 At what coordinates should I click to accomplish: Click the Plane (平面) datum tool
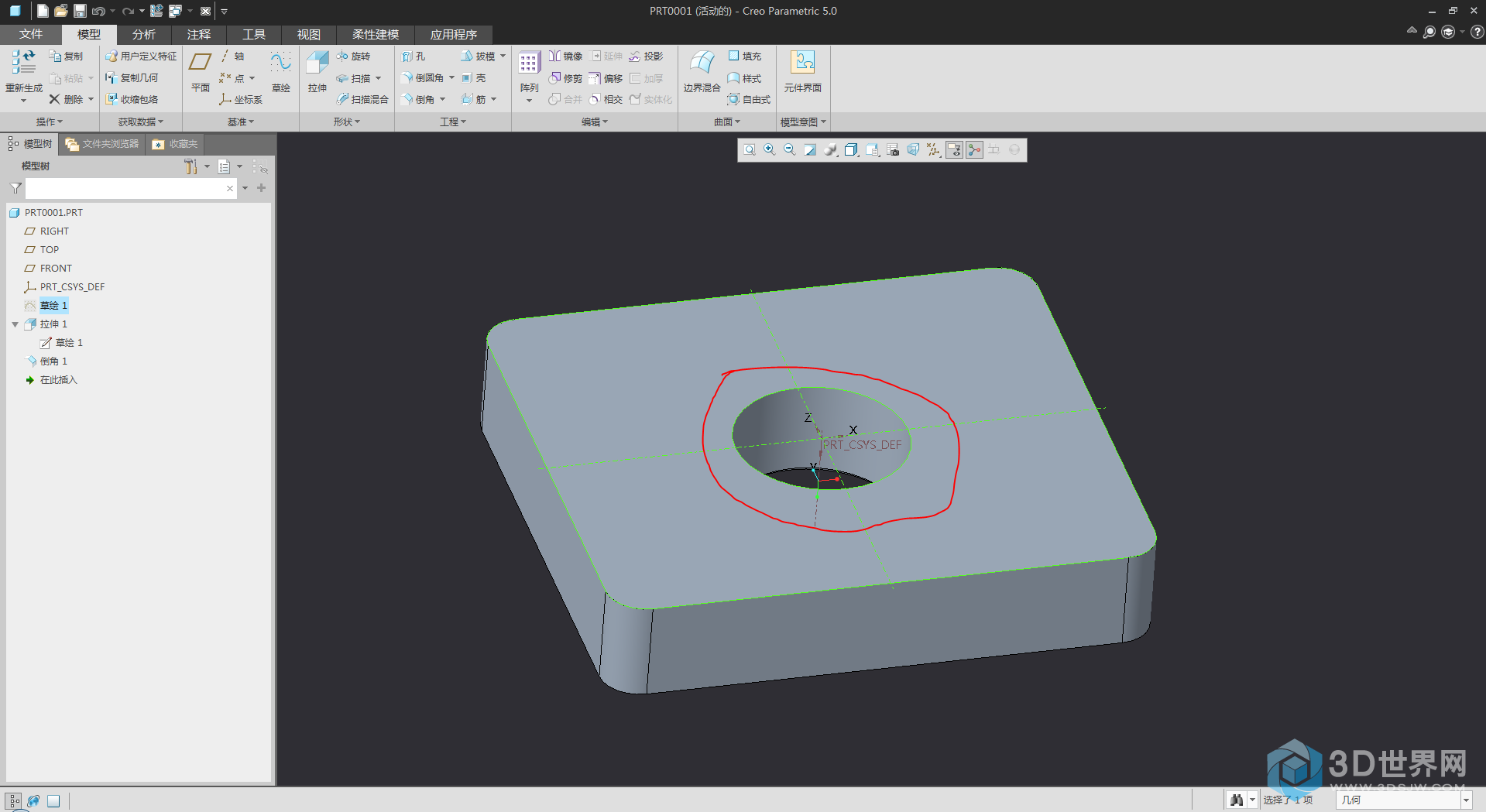click(x=200, y=71)
